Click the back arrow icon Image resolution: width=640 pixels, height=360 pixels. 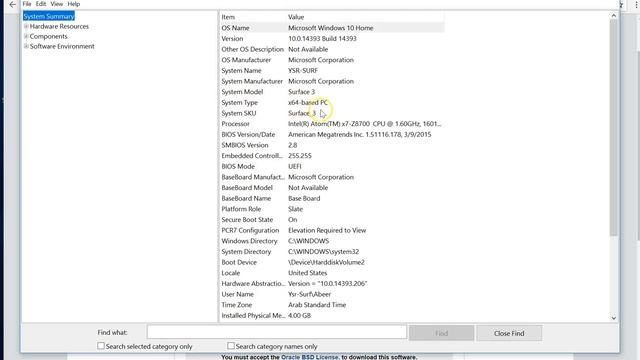13,4
